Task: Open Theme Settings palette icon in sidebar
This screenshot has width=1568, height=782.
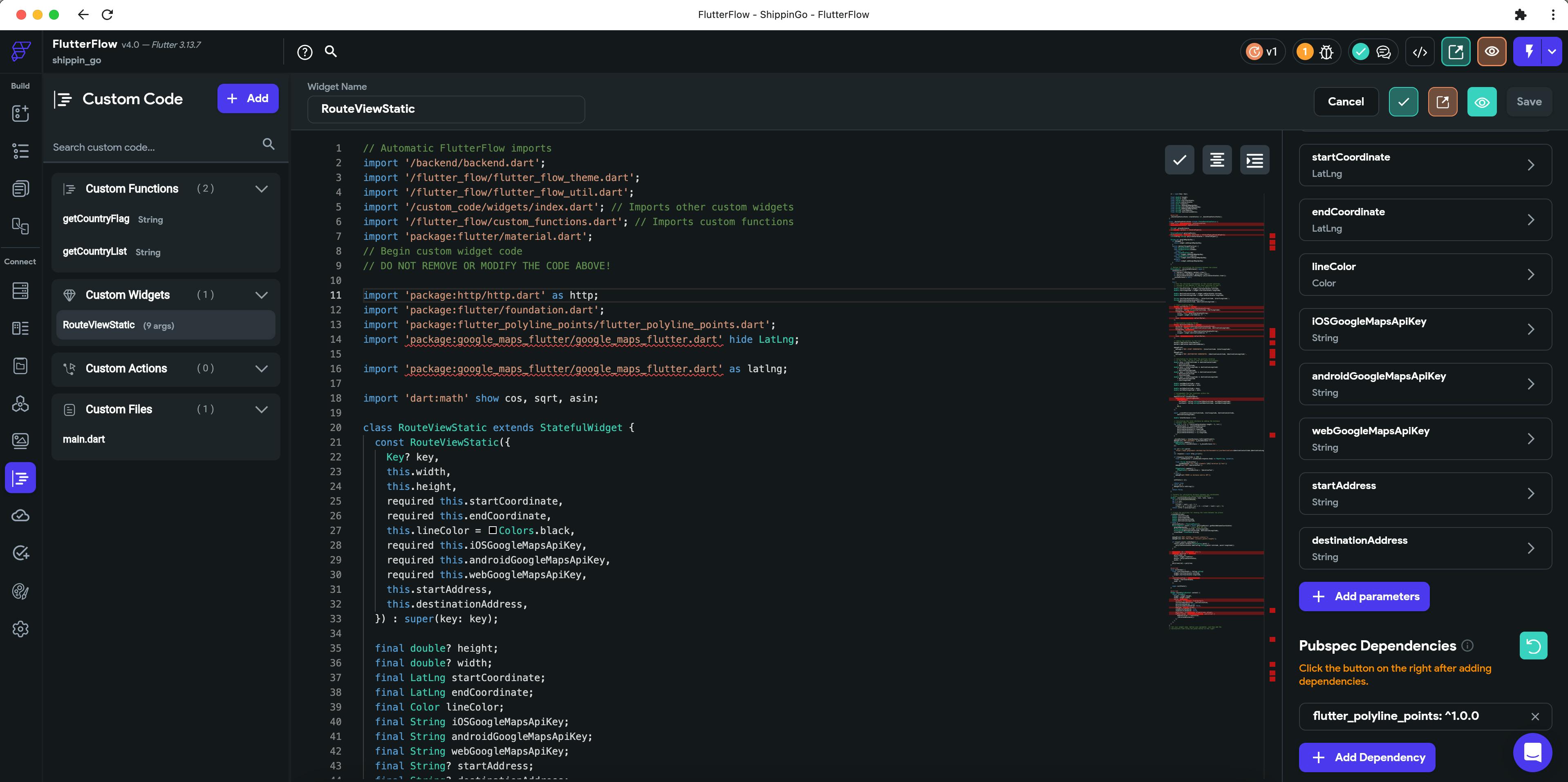Action: [20, 591]
